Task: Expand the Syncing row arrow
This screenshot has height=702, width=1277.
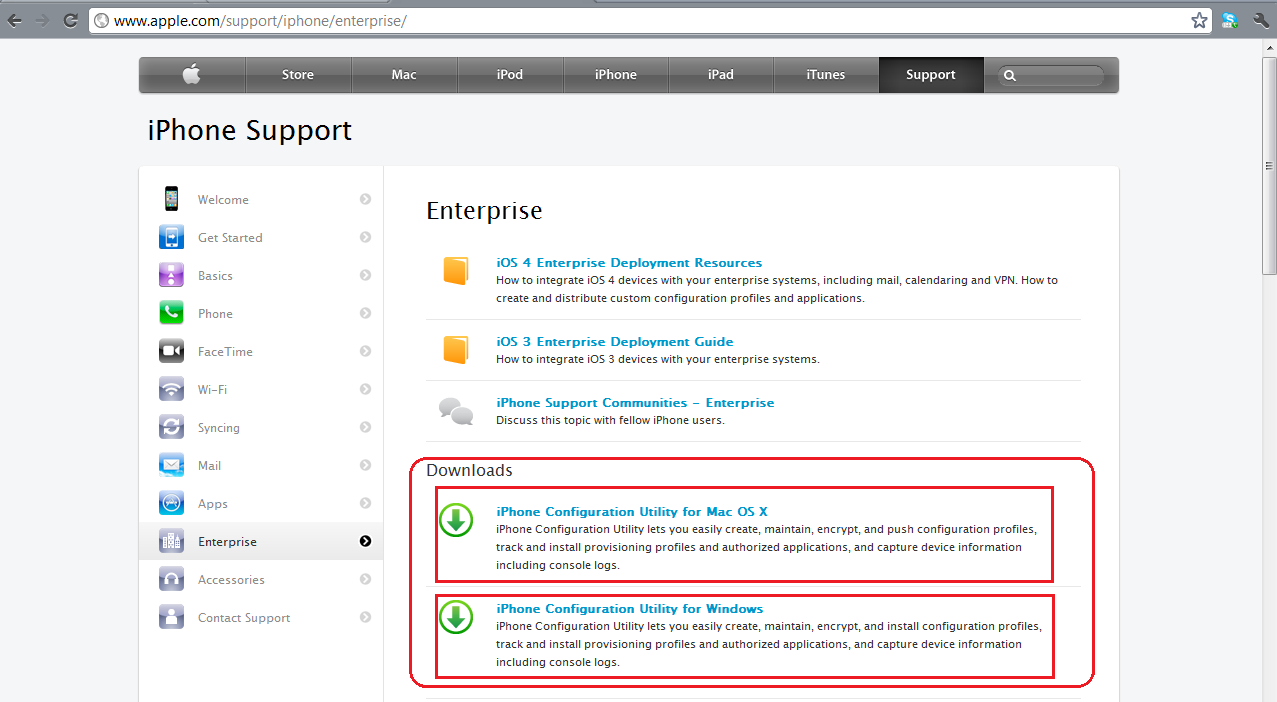Action: pos(365,427)
